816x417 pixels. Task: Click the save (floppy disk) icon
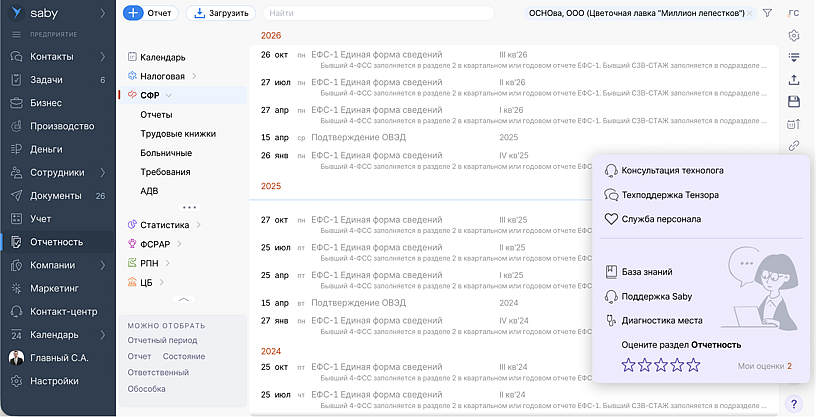click(x=794, y=101)
